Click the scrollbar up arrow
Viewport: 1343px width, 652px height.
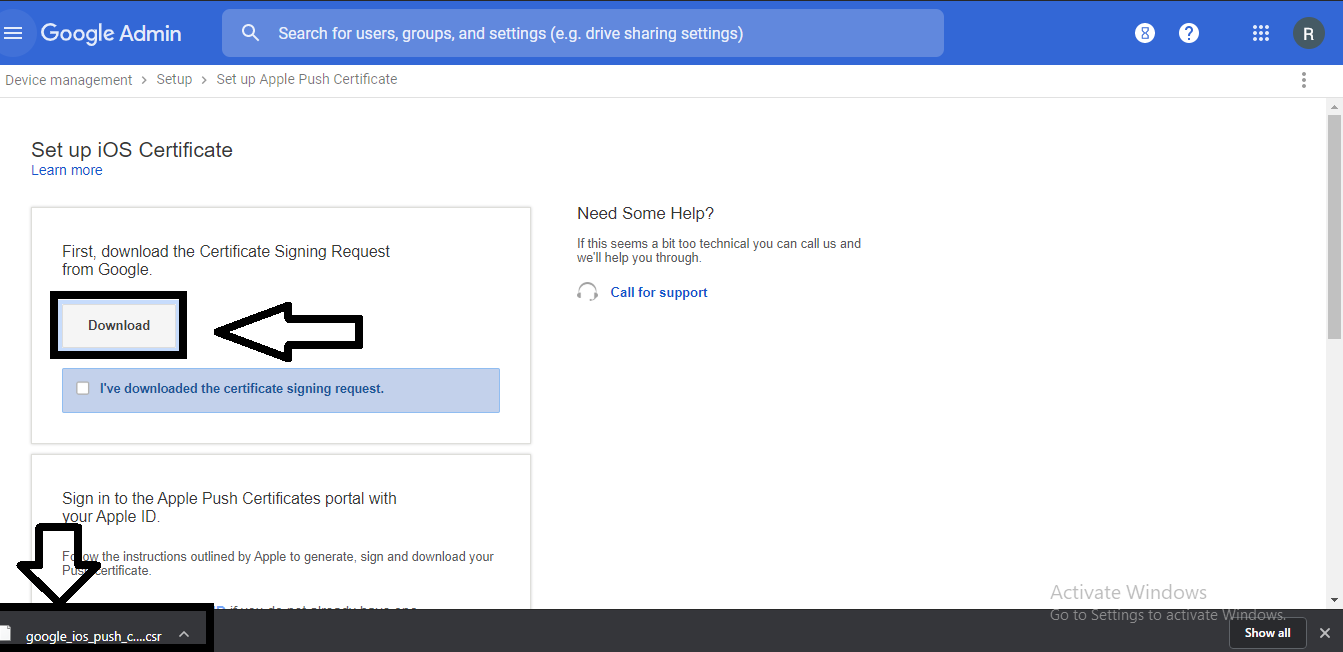click(1335, 105)
